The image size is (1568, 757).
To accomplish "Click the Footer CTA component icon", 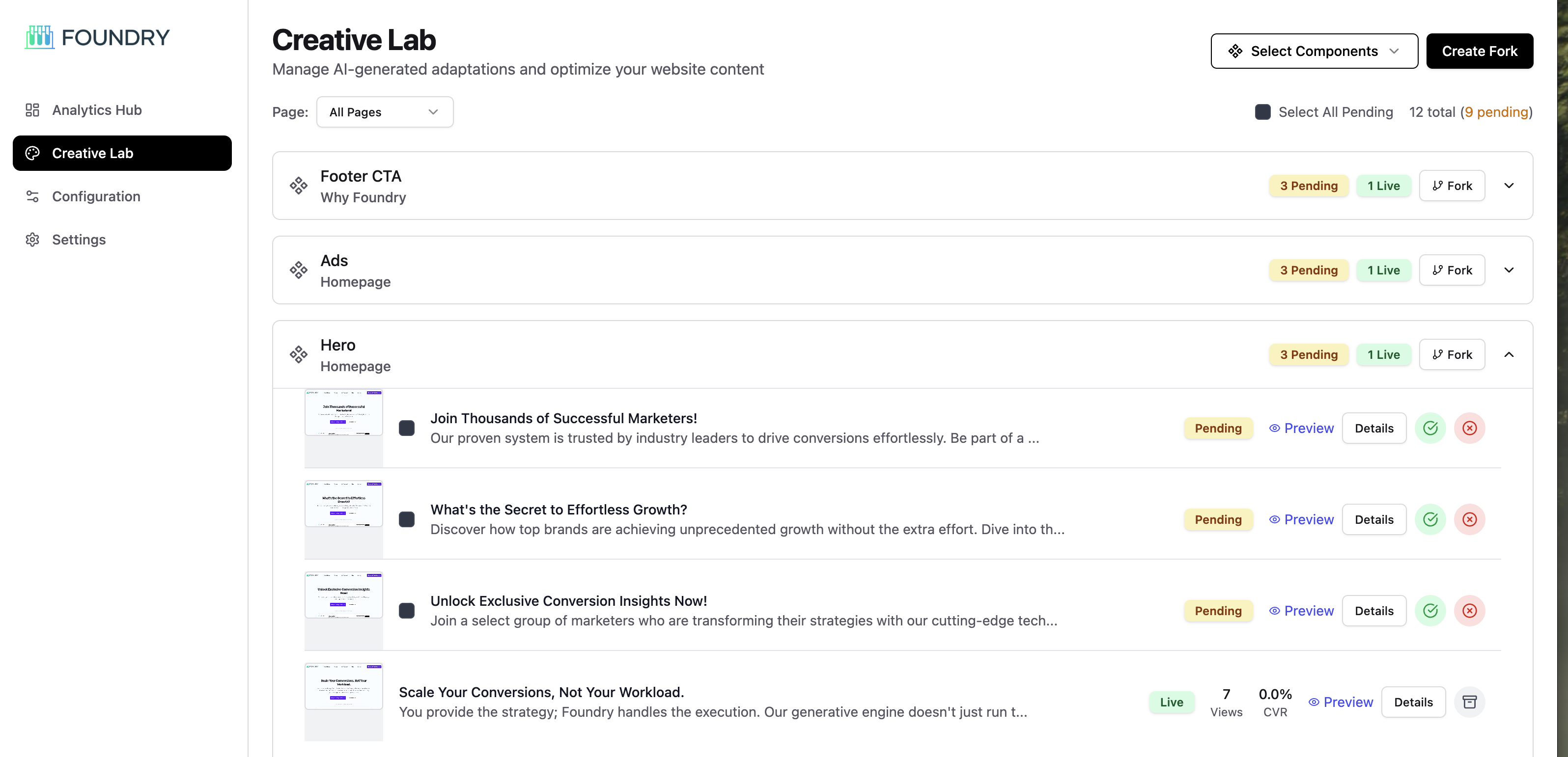I will click(x=298, y=186).
